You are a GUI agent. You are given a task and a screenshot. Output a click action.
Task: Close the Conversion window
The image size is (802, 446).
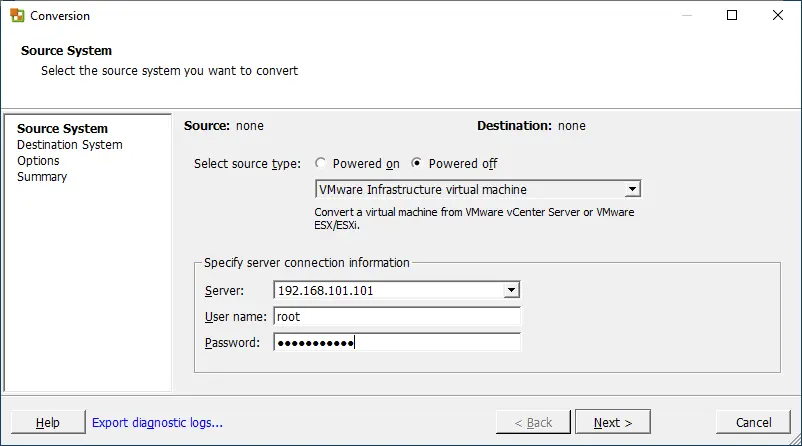777,15
